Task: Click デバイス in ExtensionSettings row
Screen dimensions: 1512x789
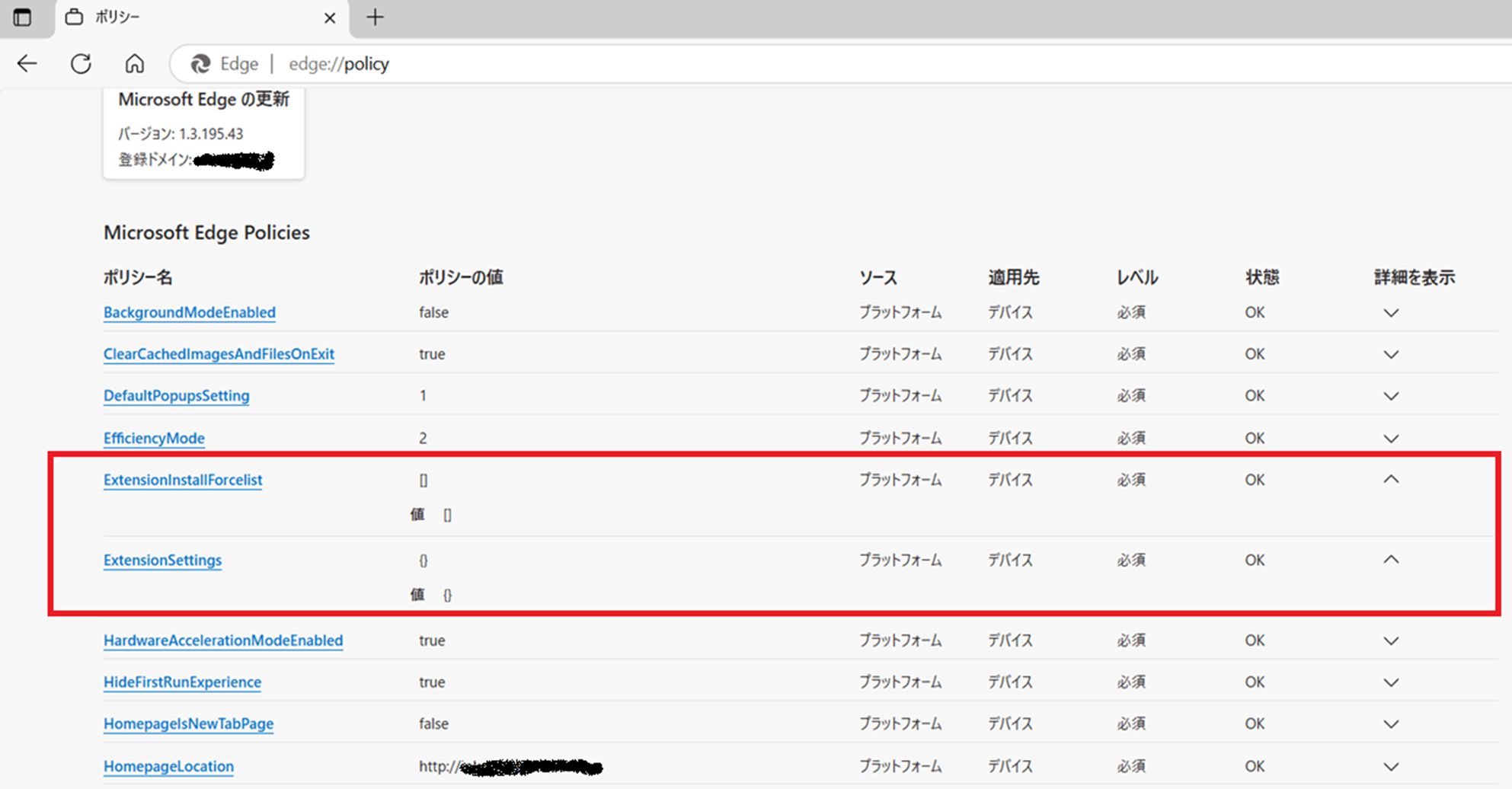Action: coord(1010,560)
